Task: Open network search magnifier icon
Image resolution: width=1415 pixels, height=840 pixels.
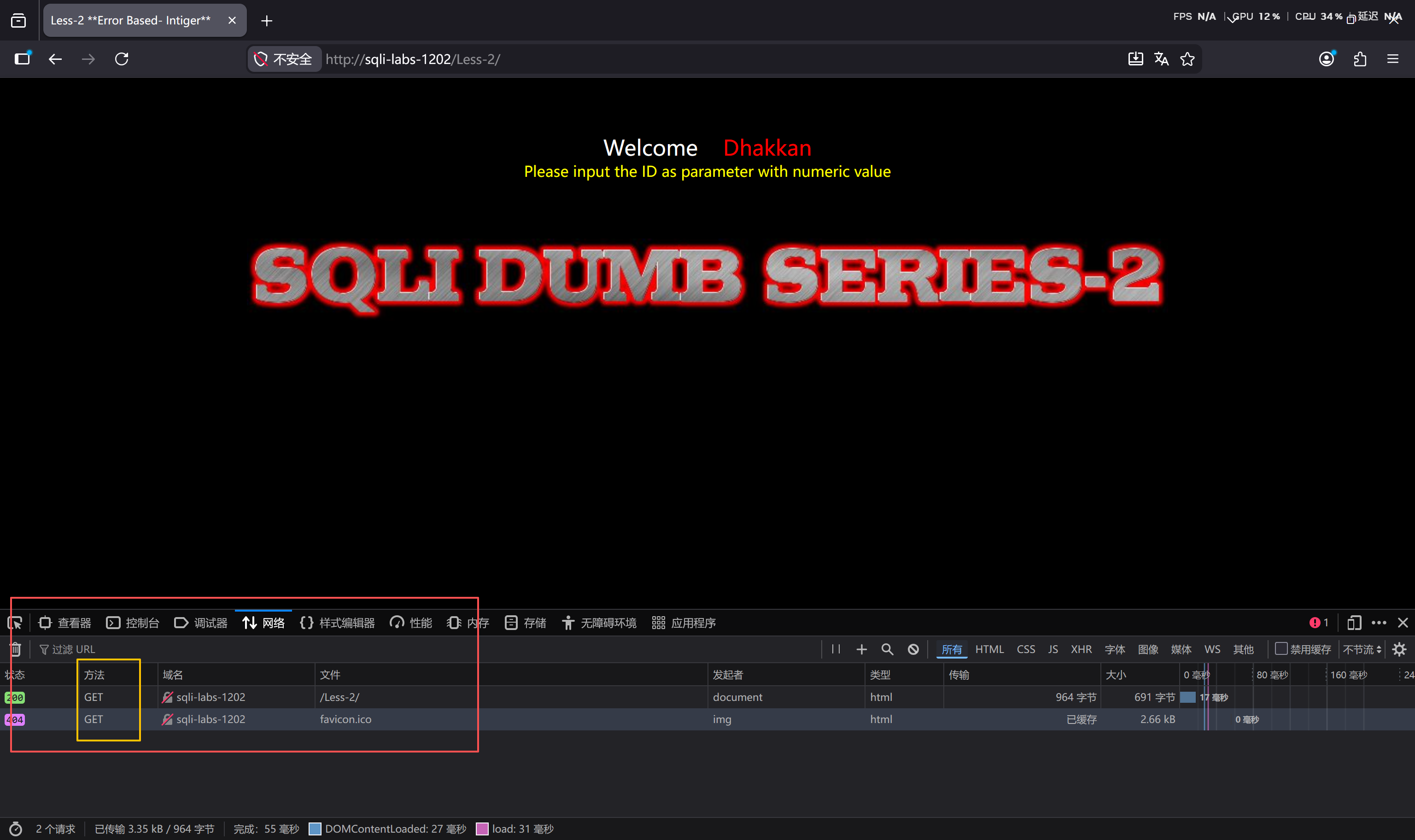Action: click(x=887, y=649)
